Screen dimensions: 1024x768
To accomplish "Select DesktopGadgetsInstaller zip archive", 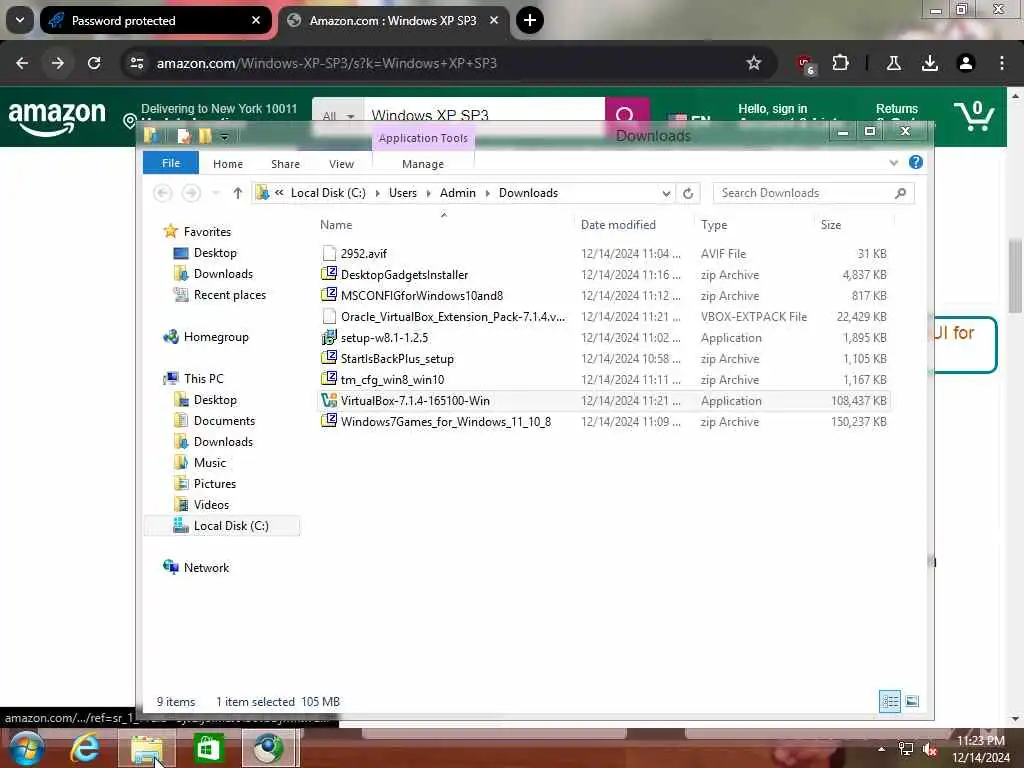I will (x=605, y=274).
